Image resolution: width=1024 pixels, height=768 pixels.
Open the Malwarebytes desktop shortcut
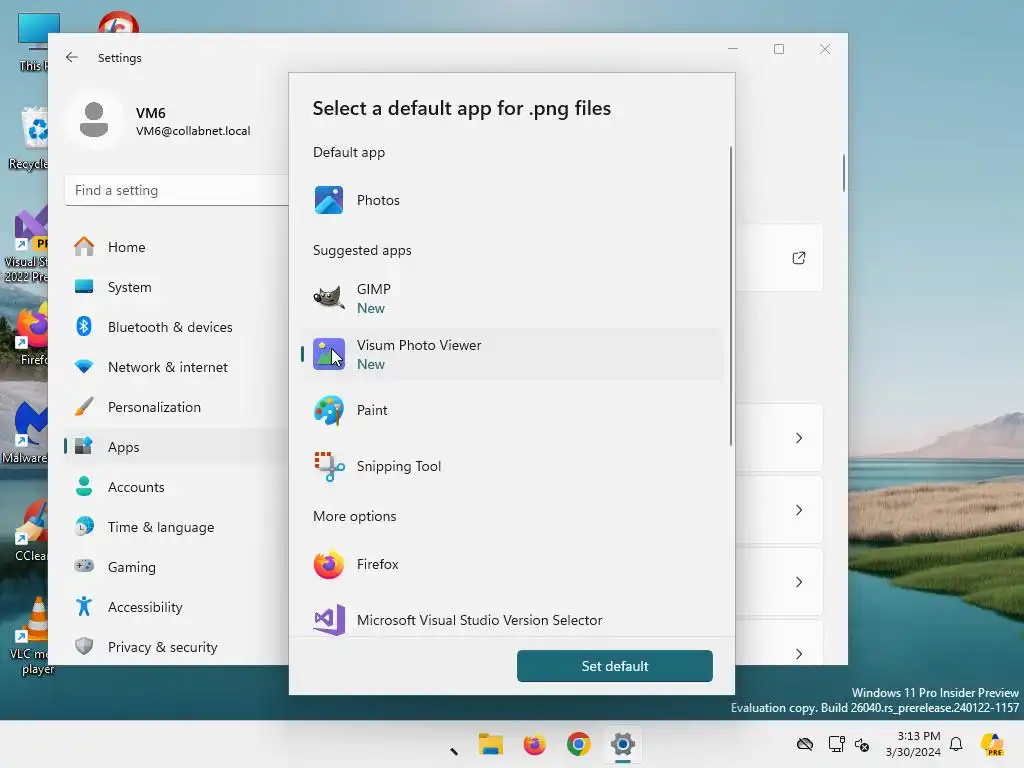click(x=26, y=432)
